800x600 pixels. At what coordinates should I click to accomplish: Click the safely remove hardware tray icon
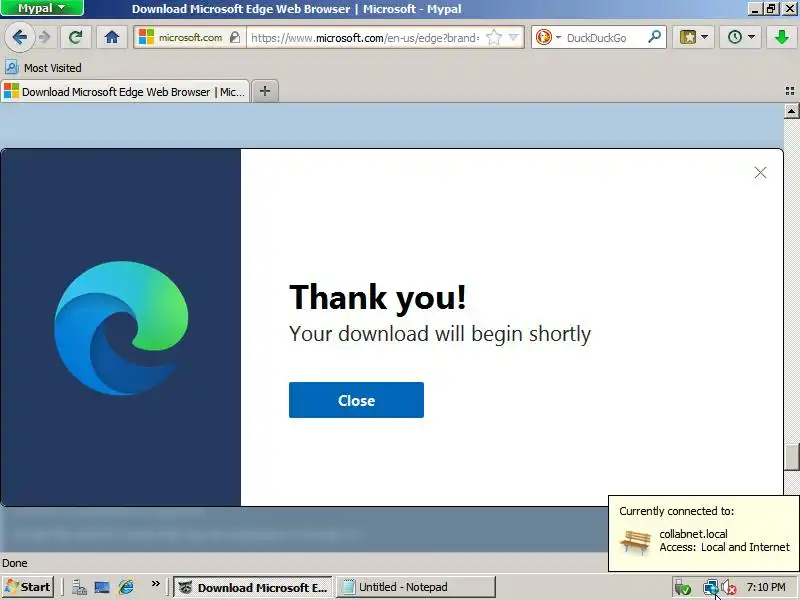682,588
